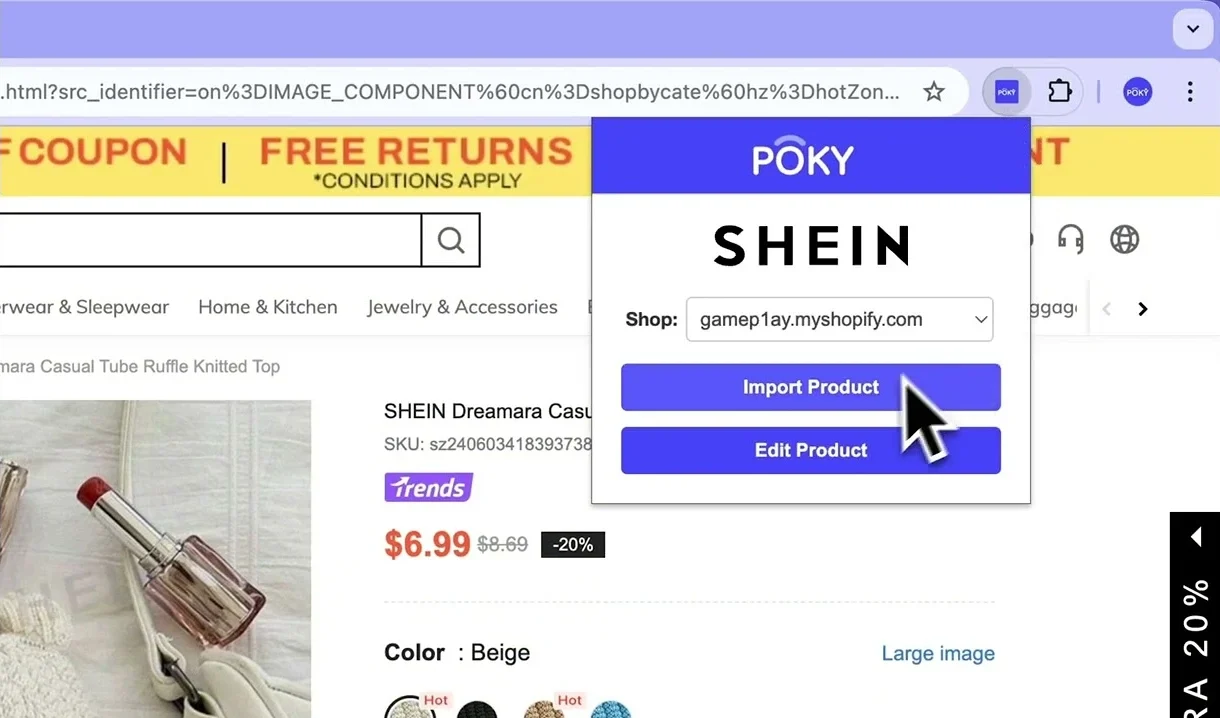Click the language globe icon
Viewport: 1220px width, 718px height.
[1124, 239]
